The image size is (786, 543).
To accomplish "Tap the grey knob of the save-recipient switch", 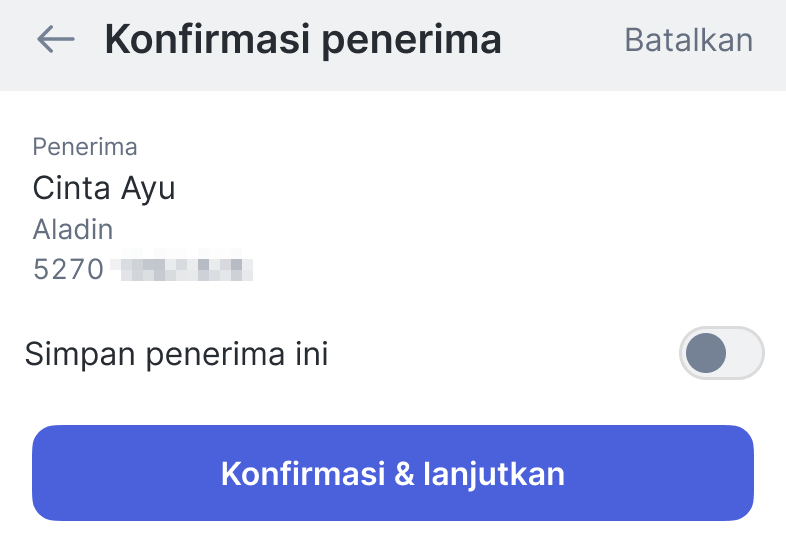I will 705,353.
